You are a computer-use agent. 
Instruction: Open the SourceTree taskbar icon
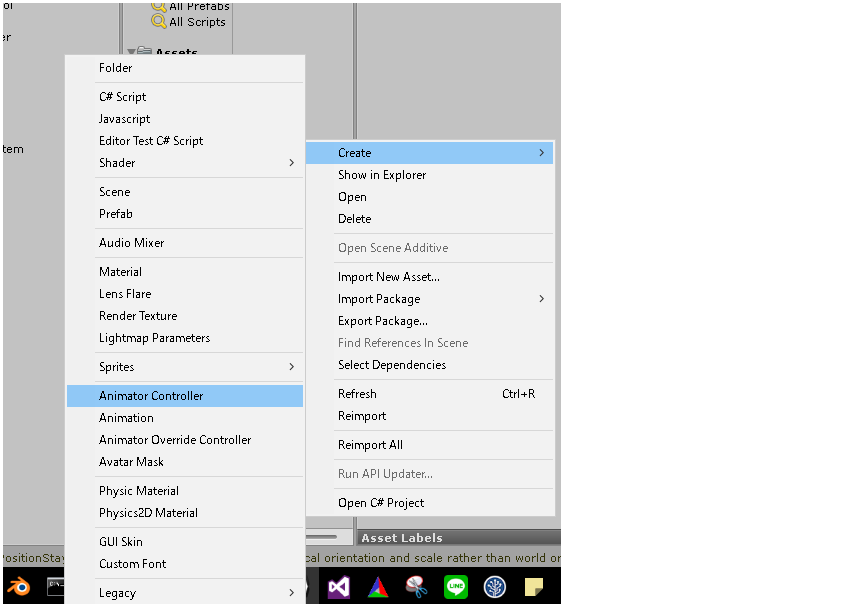click(495, 587)
